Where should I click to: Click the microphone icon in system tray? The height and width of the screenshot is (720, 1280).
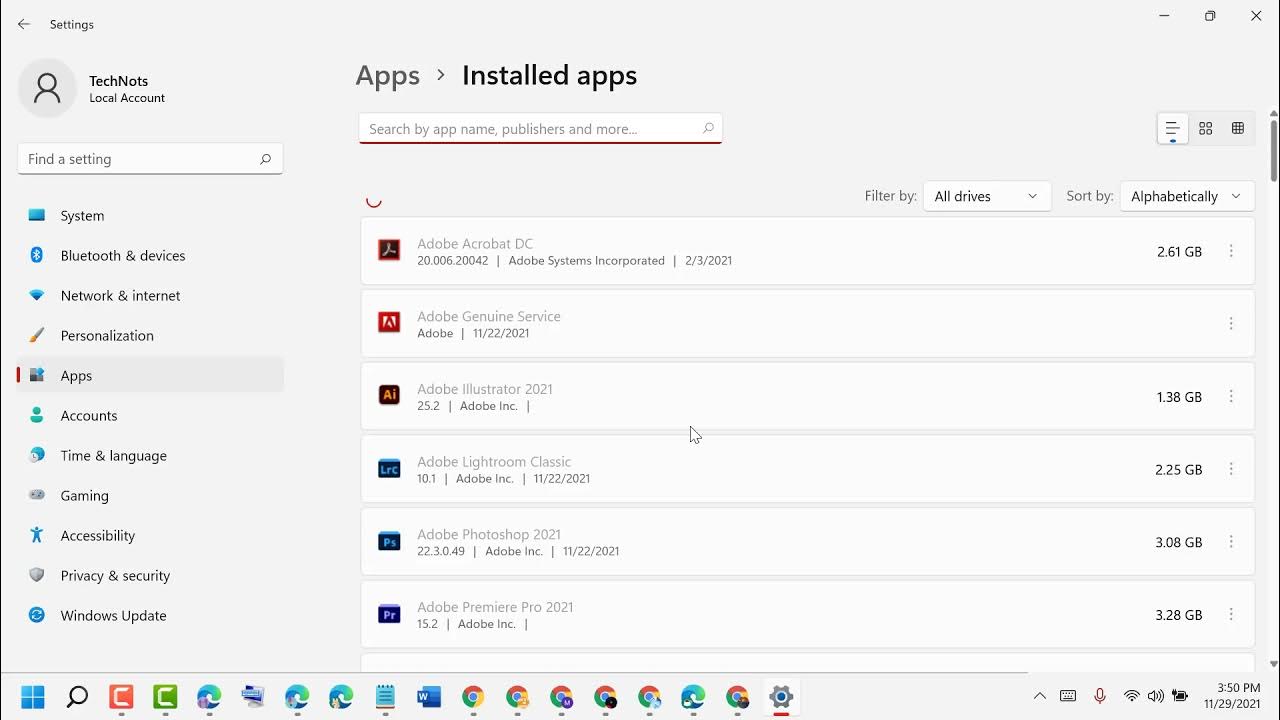click(x=1099, y=696)
